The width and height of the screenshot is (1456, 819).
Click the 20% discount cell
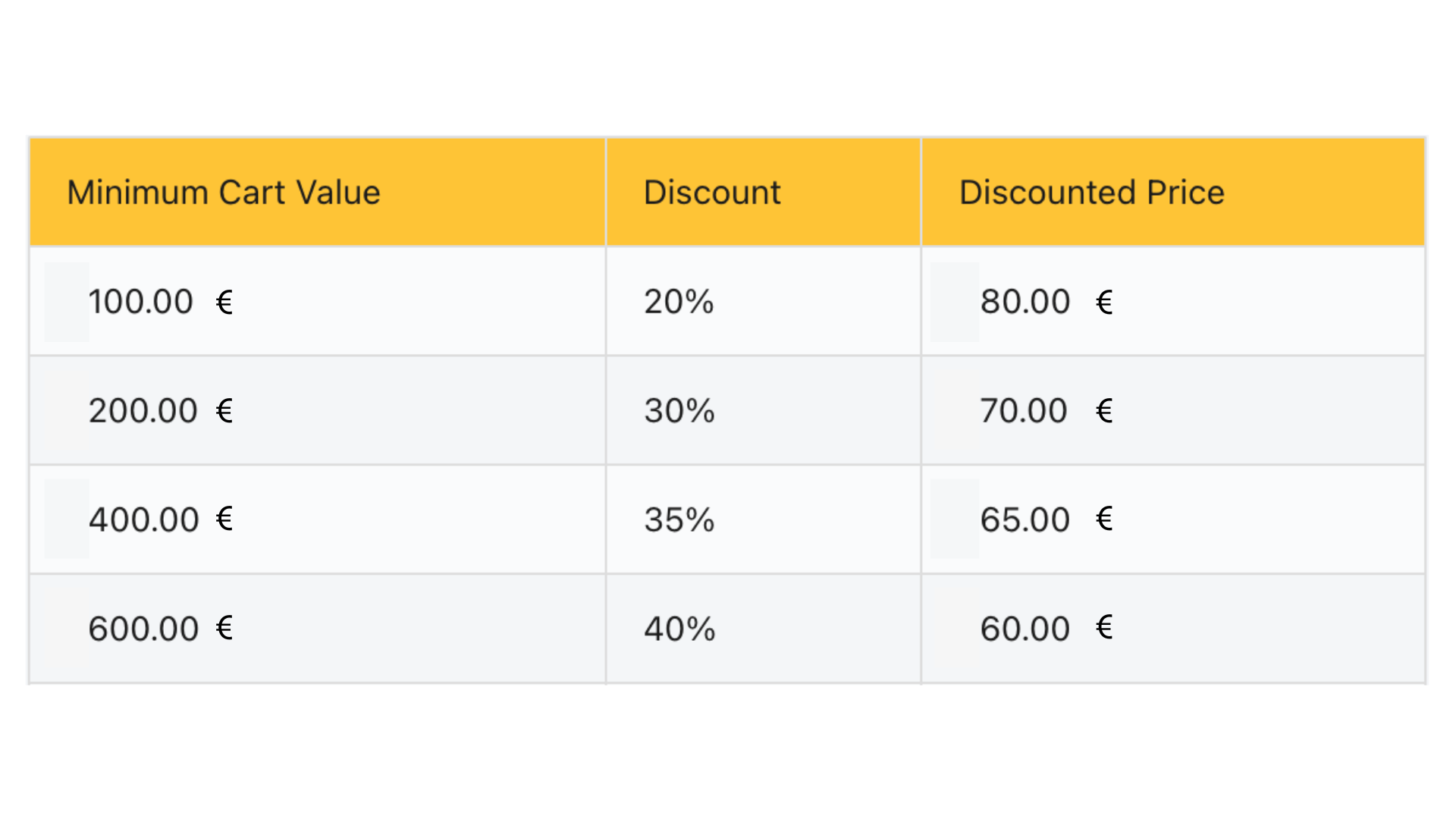pos(763,301)
